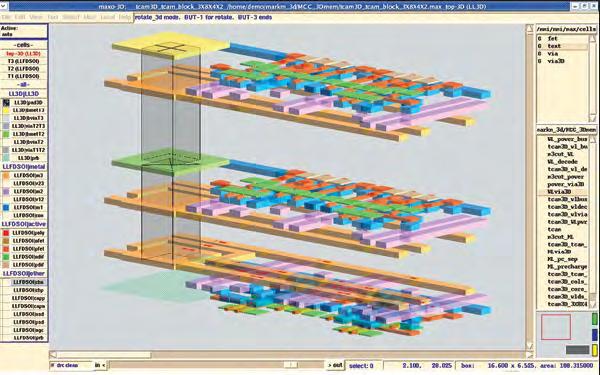Click the red-outlined overview thumbnail
Viewport: 600px width, 375px height.
(556, 327)
